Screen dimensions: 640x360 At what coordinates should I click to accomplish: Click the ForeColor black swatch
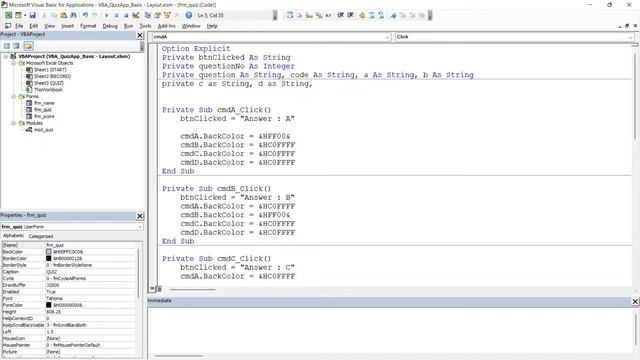coord(49,305)
